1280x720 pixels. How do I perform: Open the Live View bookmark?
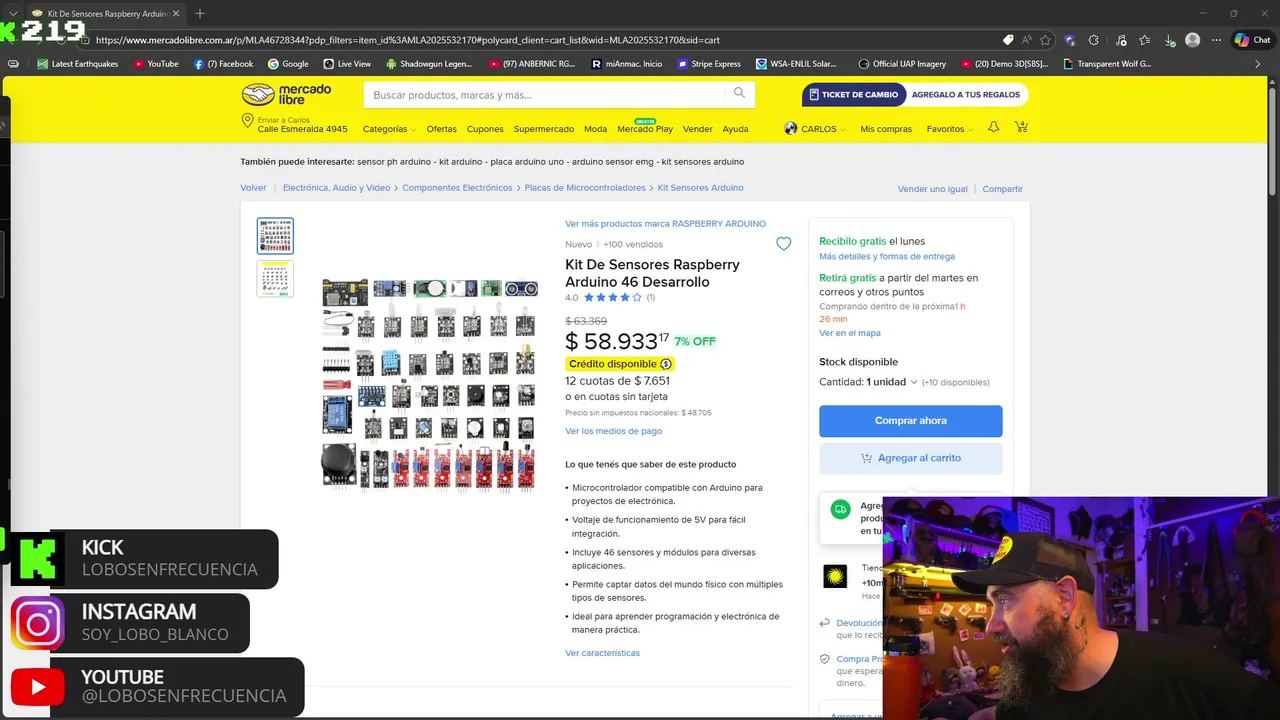pos(347,63)
